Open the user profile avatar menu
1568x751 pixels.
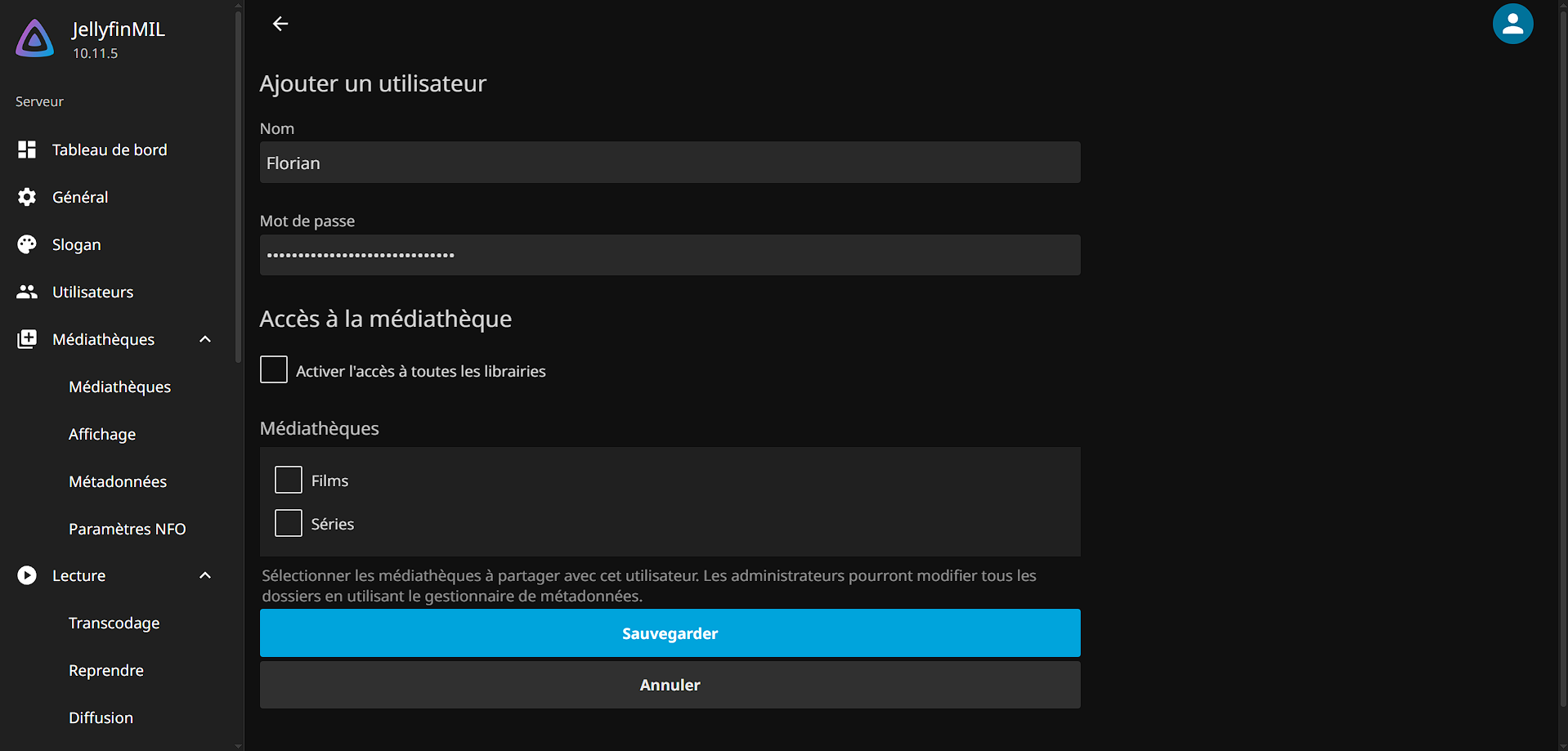pos(1512,24)
